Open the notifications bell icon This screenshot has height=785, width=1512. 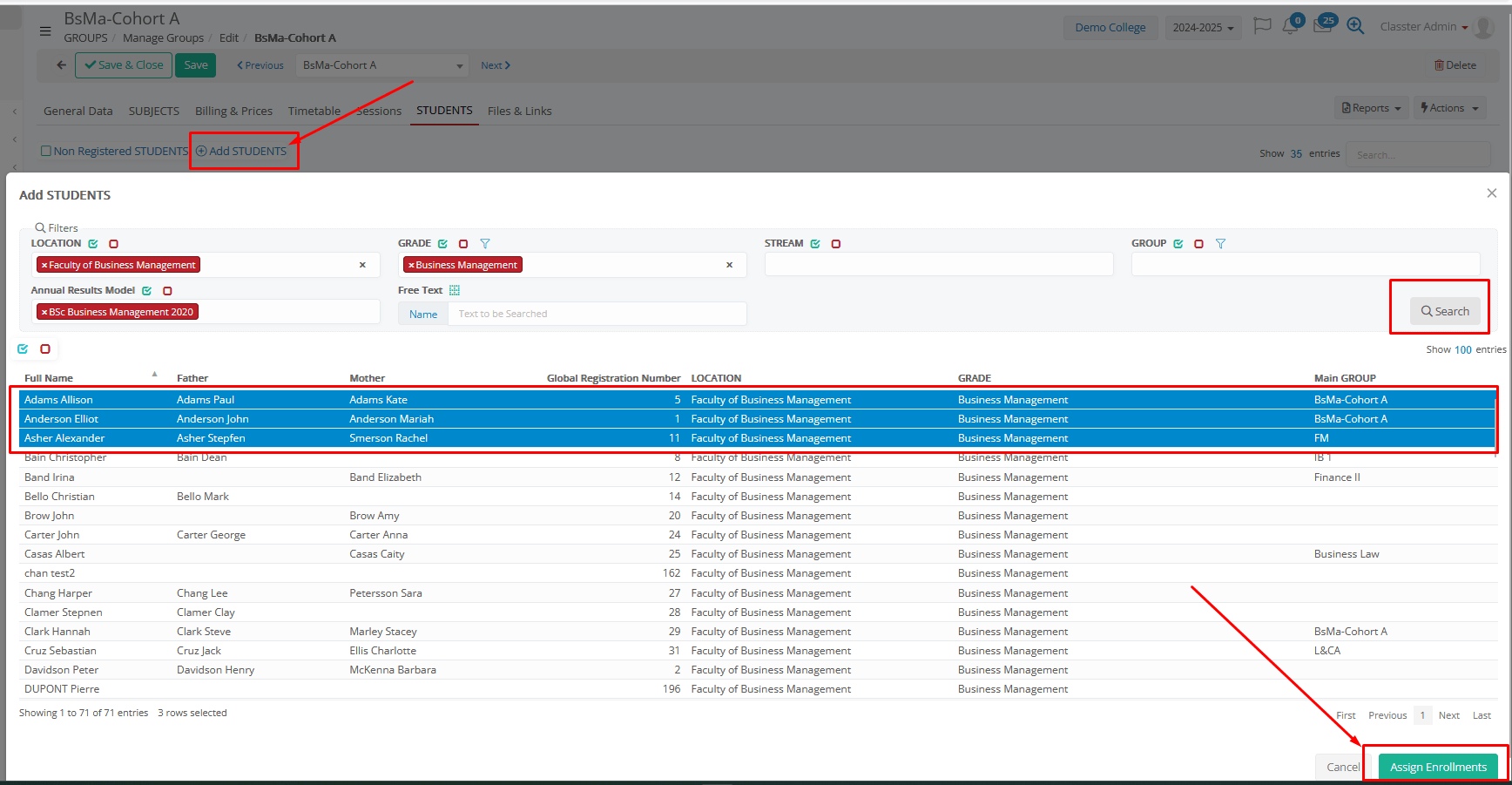tap(1290, 27)
